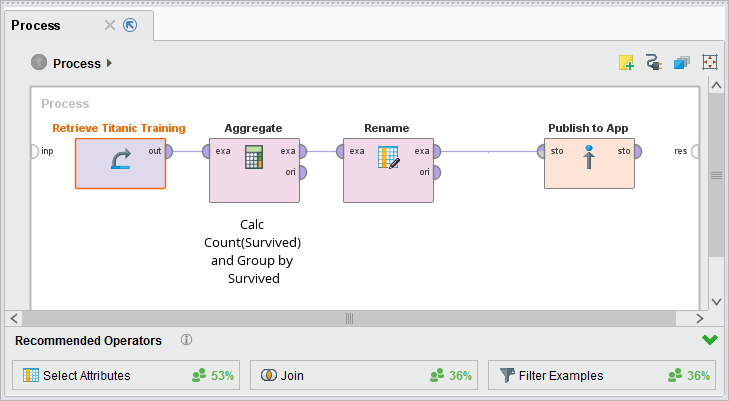Click the show operator order icon
Image resolution: width=729 pixels, height=401 pixels.
point(682,63)
